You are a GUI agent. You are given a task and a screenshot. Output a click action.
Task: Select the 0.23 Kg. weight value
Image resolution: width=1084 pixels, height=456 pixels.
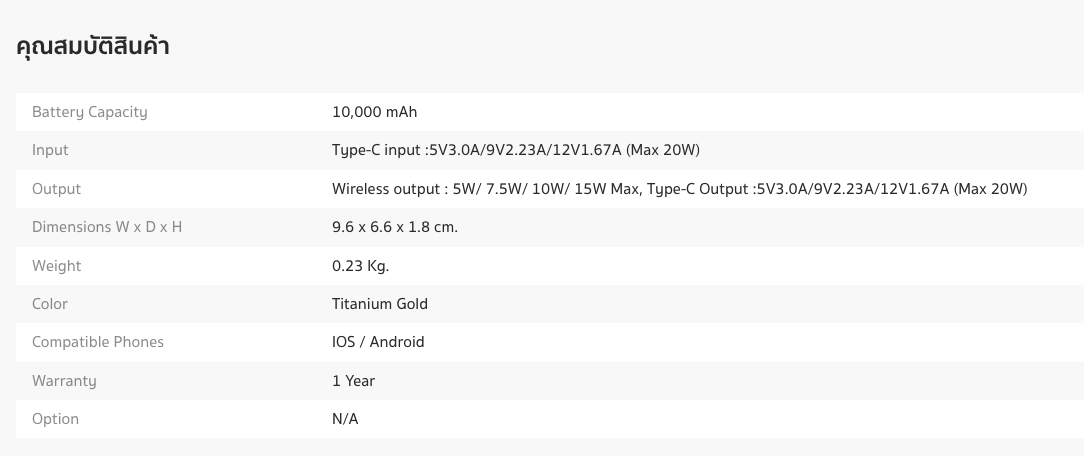coord(360,266)
